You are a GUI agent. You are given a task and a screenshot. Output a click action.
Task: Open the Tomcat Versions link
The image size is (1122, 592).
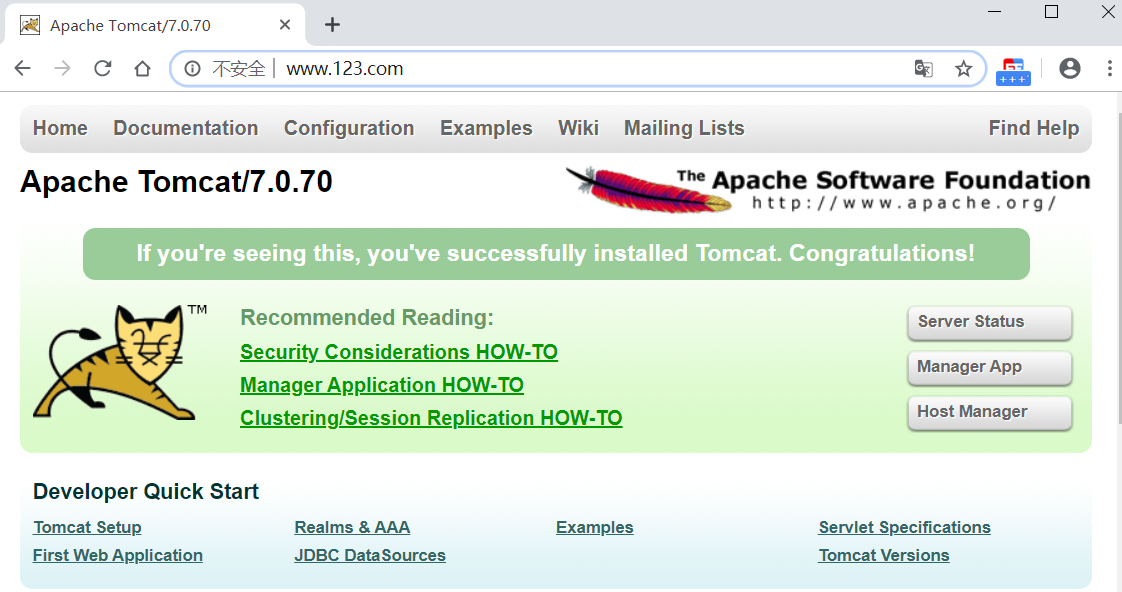[884, 555]
